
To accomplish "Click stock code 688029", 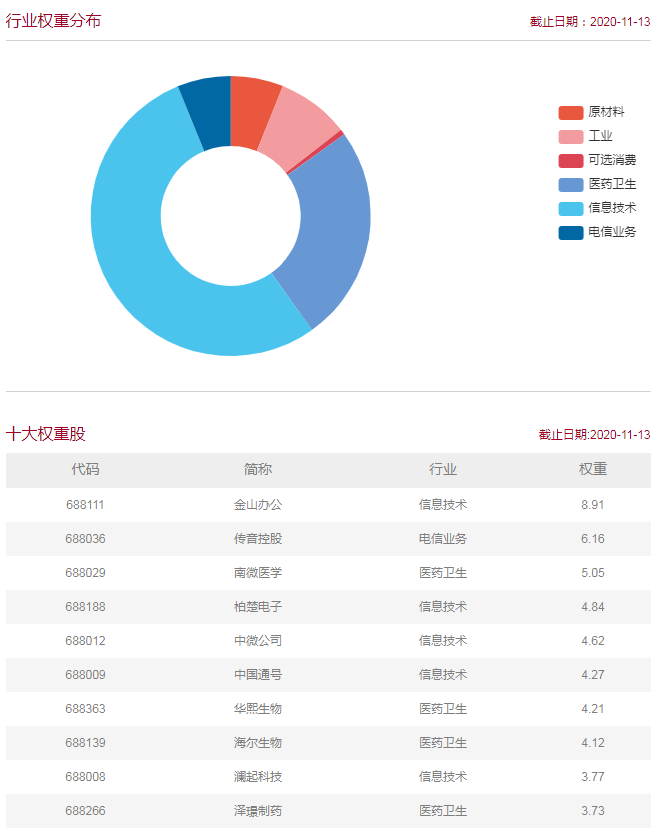I will (x=85, y=573).
